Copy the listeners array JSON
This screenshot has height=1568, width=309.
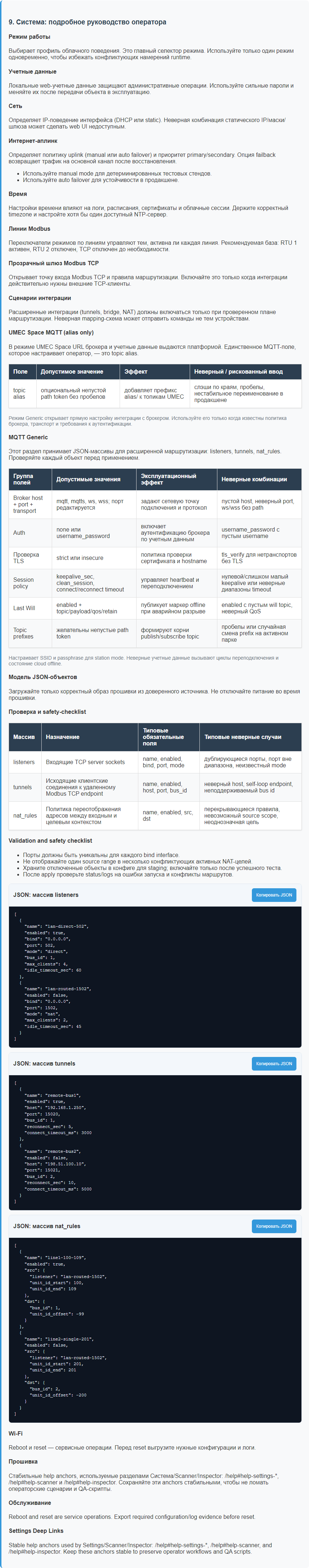(x=274, y=894)
